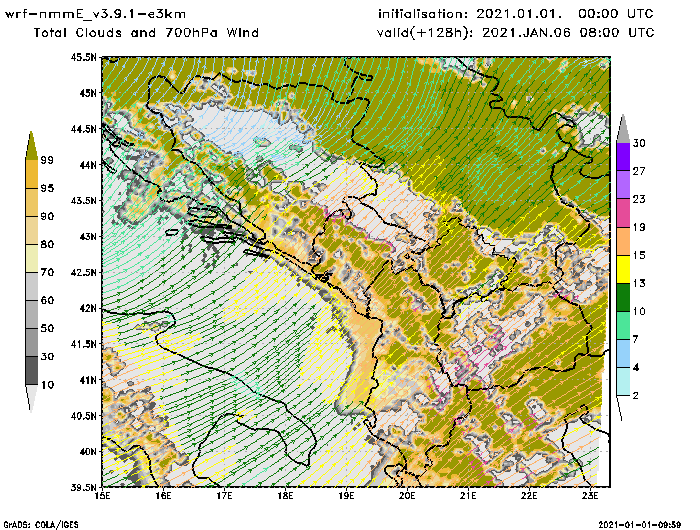
Task: Click the 99 label on cloud legend
Action: (x=47, y=160)
